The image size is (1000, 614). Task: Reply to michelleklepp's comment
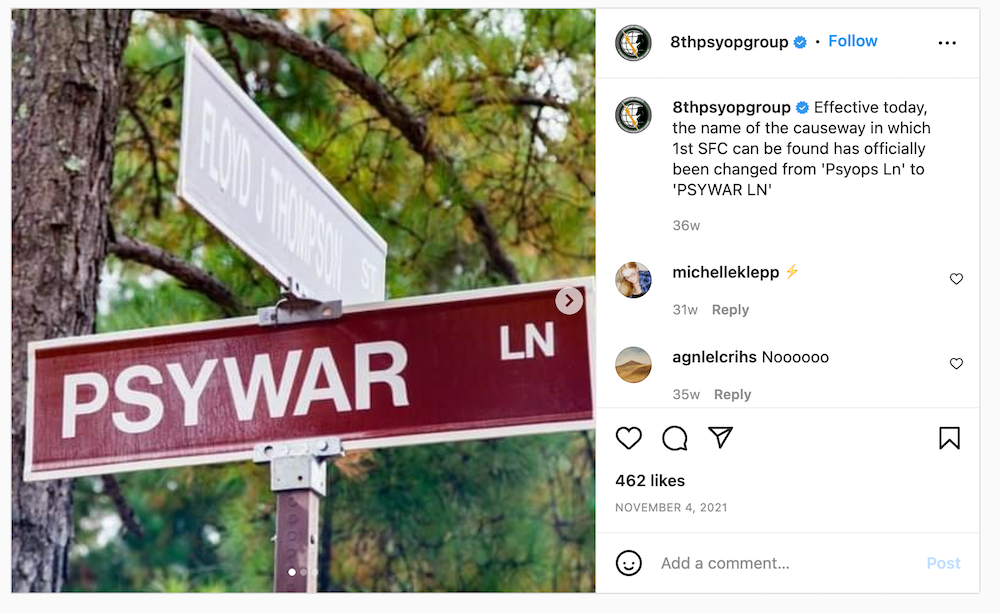(730, 310)
